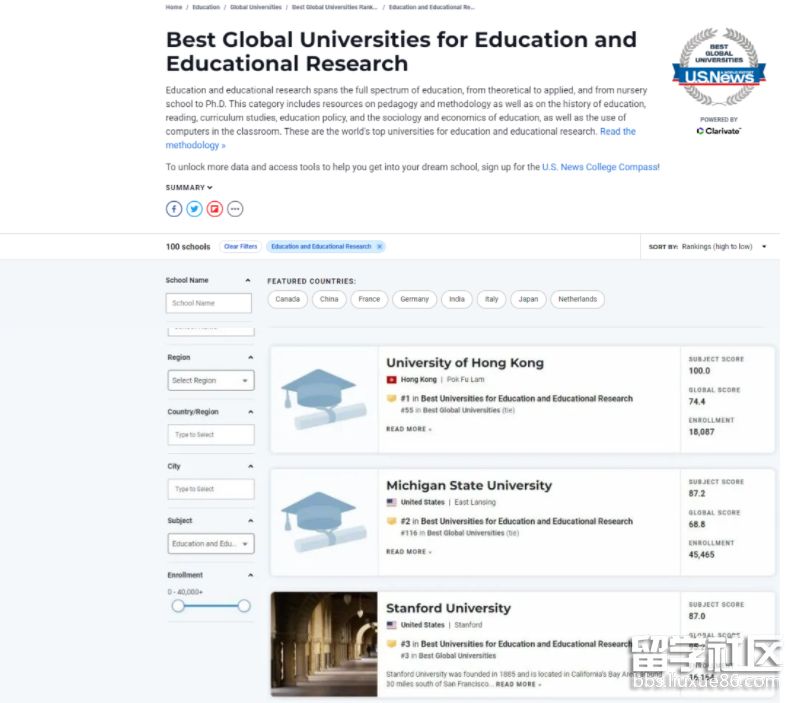Go to Education breadcrumb link

(206, 7)
